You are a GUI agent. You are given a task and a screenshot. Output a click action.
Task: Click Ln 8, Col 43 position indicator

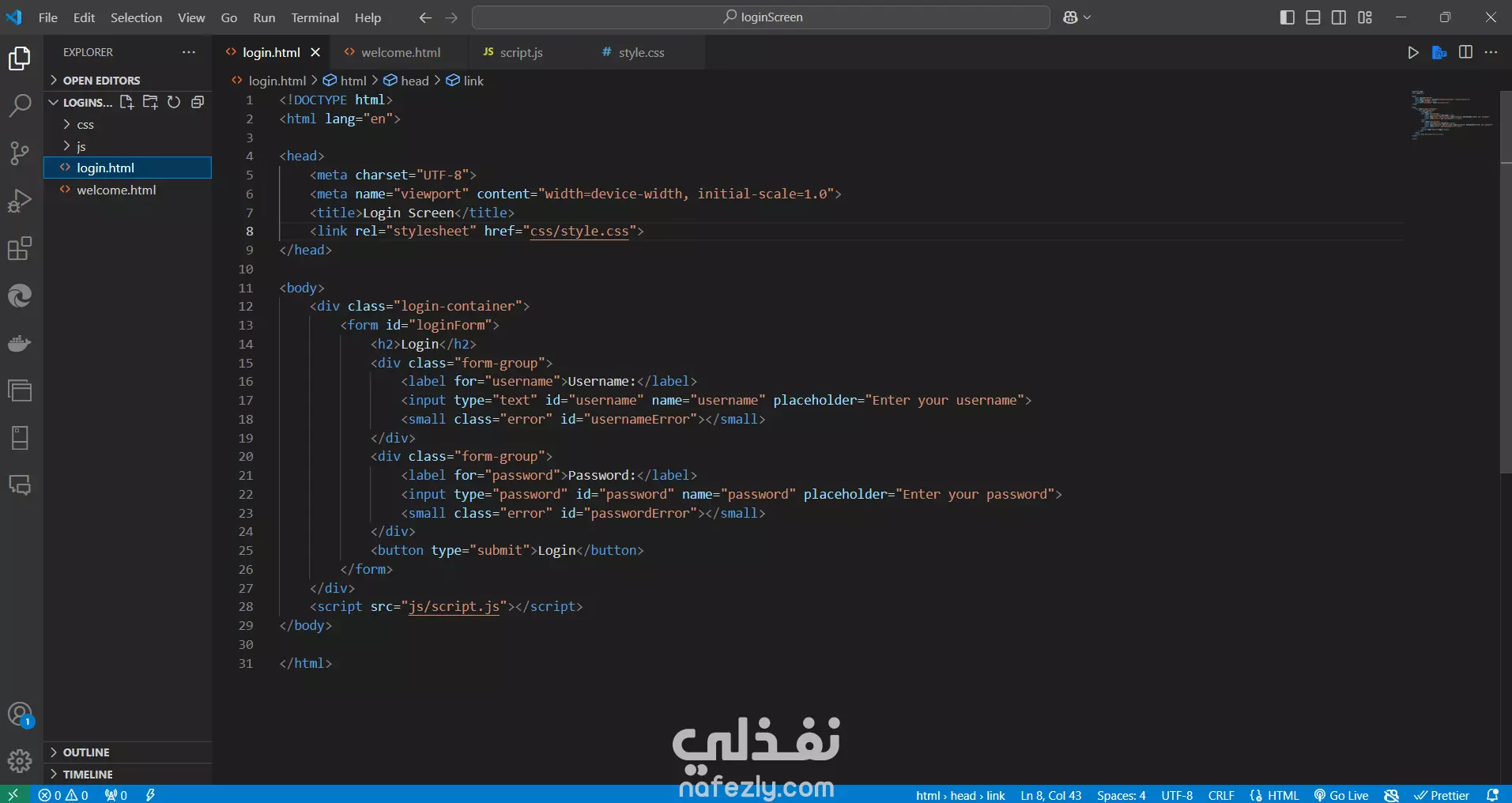pos(1050,795)
